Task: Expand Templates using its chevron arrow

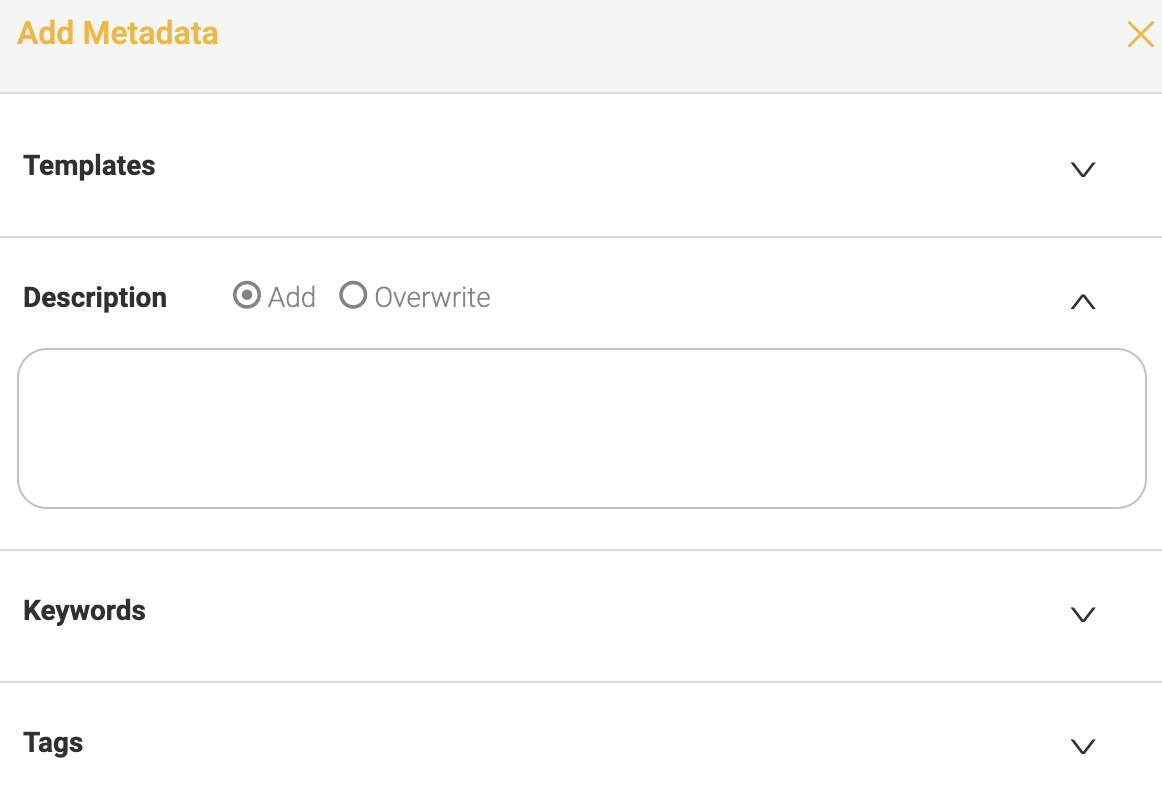Action: (x=1083, y=170)
